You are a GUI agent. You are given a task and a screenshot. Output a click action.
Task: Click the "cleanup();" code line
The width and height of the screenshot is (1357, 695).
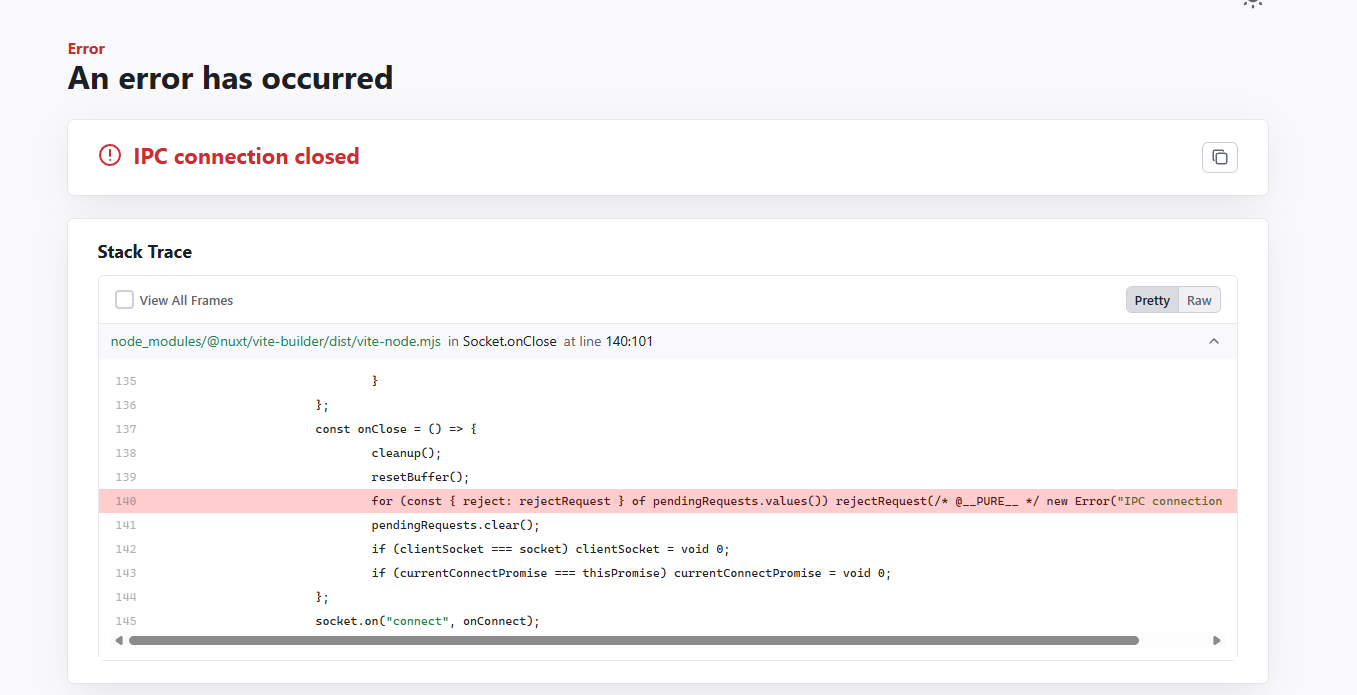[x=406, y=453]
